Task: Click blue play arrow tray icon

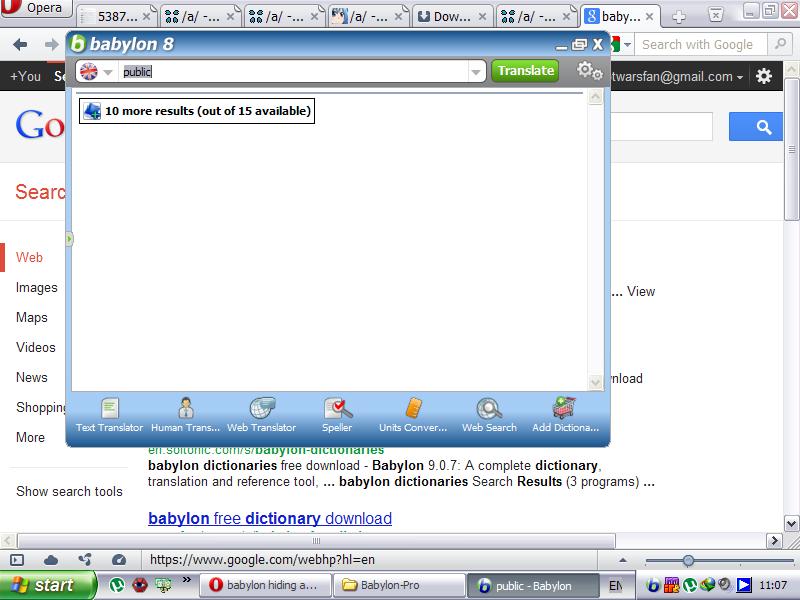Action: 744,585
